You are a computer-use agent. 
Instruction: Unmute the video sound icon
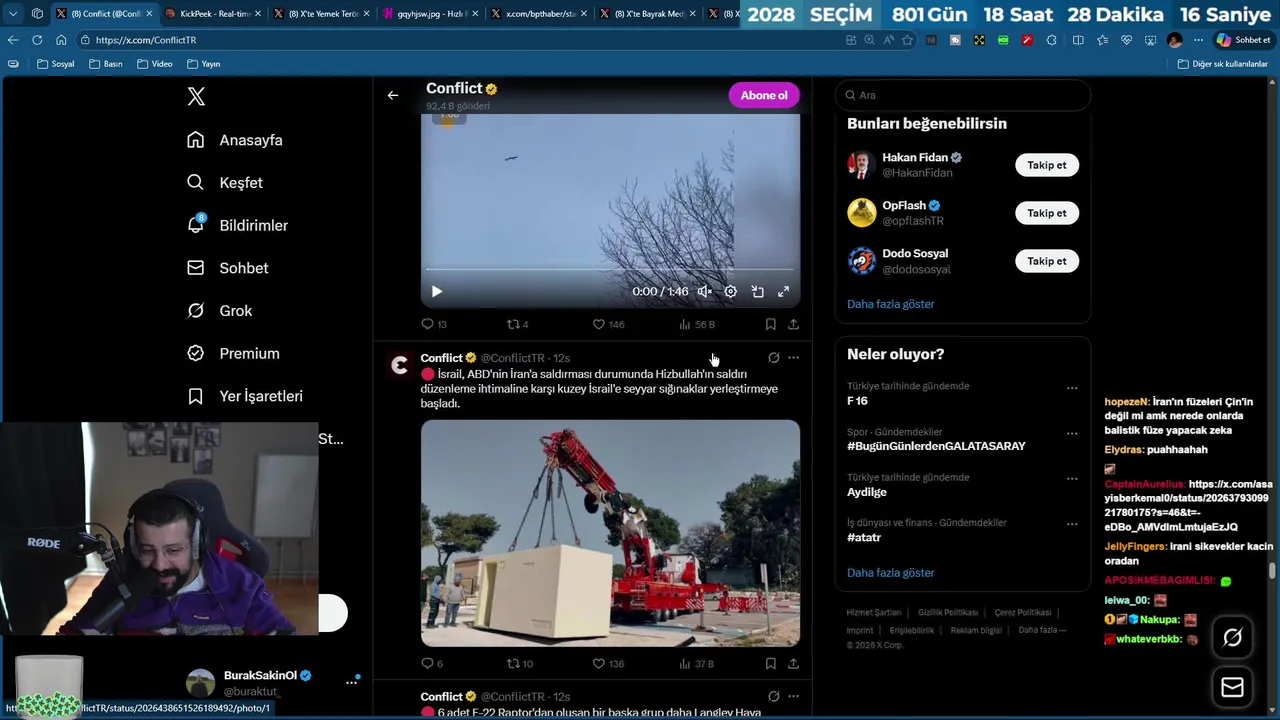tap(705, 291)
